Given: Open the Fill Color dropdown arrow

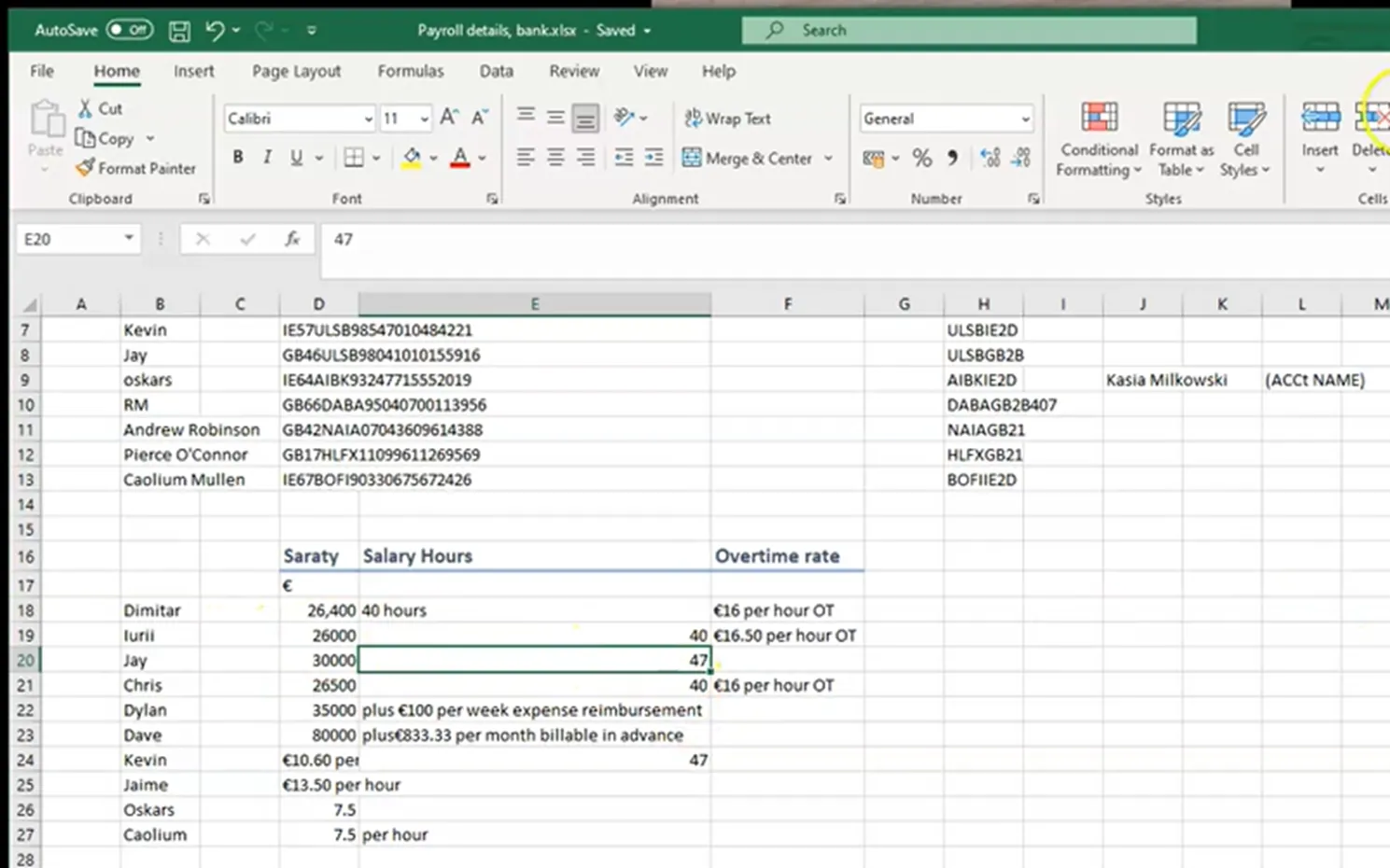Looking at the screenshot, I should click(434, 158).
